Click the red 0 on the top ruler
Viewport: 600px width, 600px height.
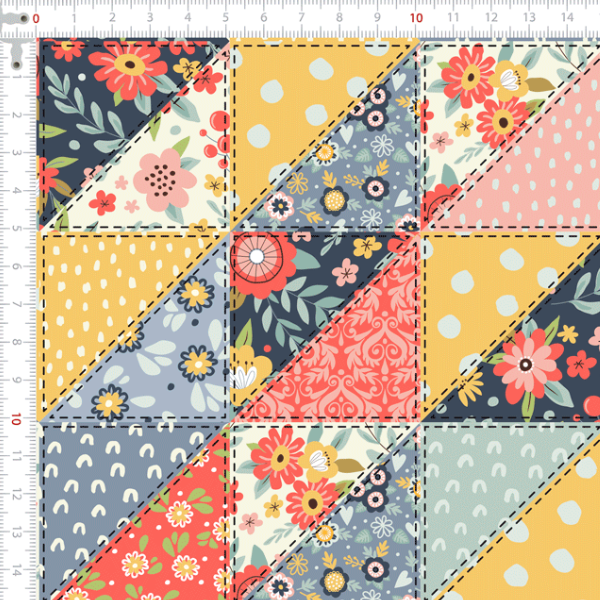click(x=36, y=18)
